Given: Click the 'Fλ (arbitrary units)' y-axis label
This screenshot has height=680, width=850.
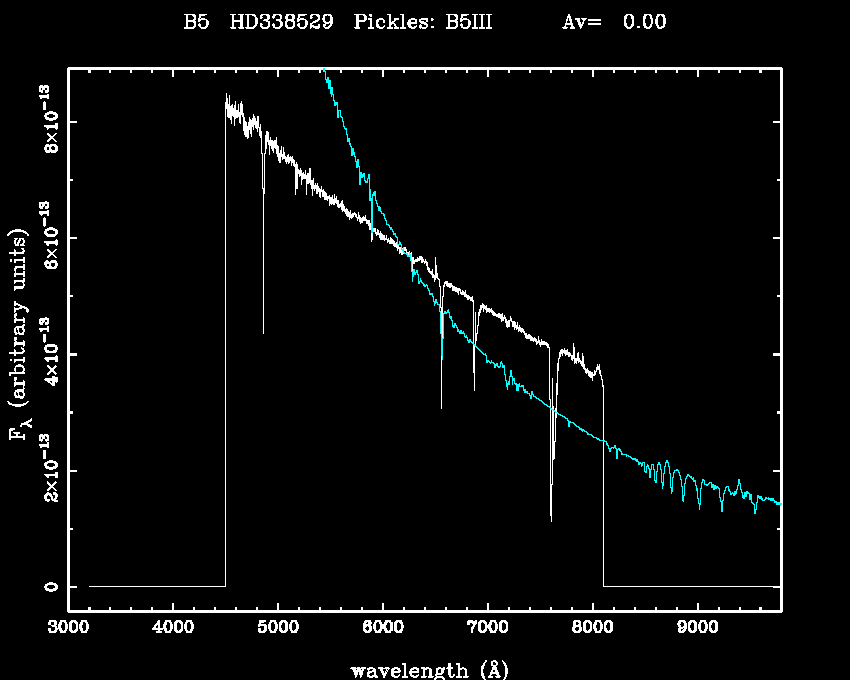Looking at the screenshot, I should 18,335.
